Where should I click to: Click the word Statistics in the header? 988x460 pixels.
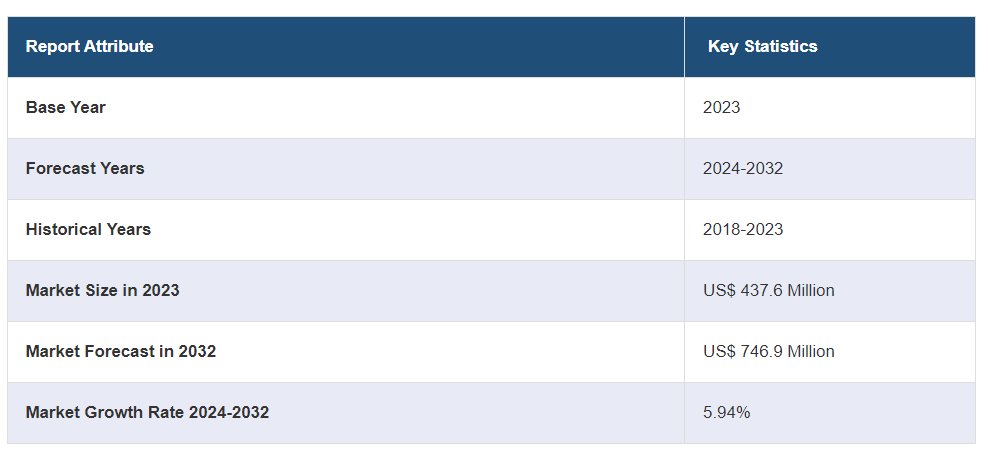point(781,46)
